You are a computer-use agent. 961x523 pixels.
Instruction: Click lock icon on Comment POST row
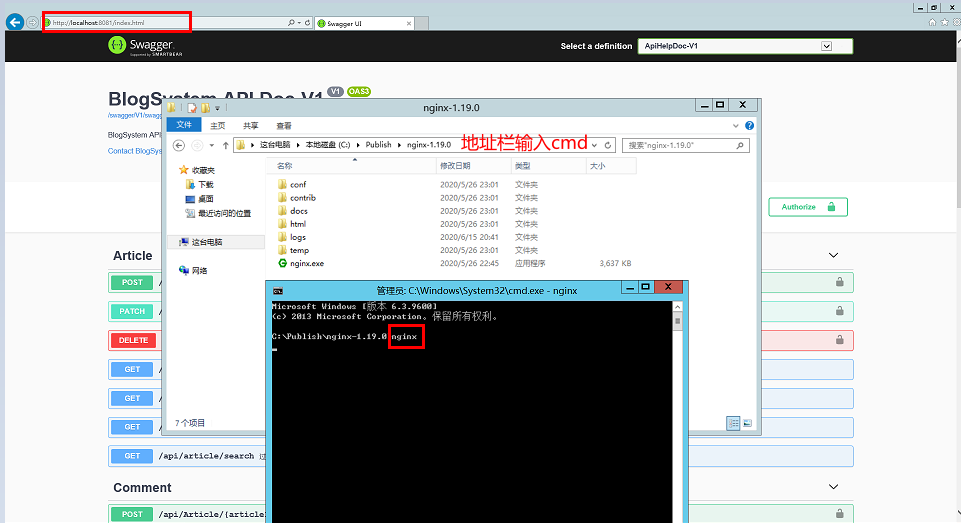coord(840,514)
